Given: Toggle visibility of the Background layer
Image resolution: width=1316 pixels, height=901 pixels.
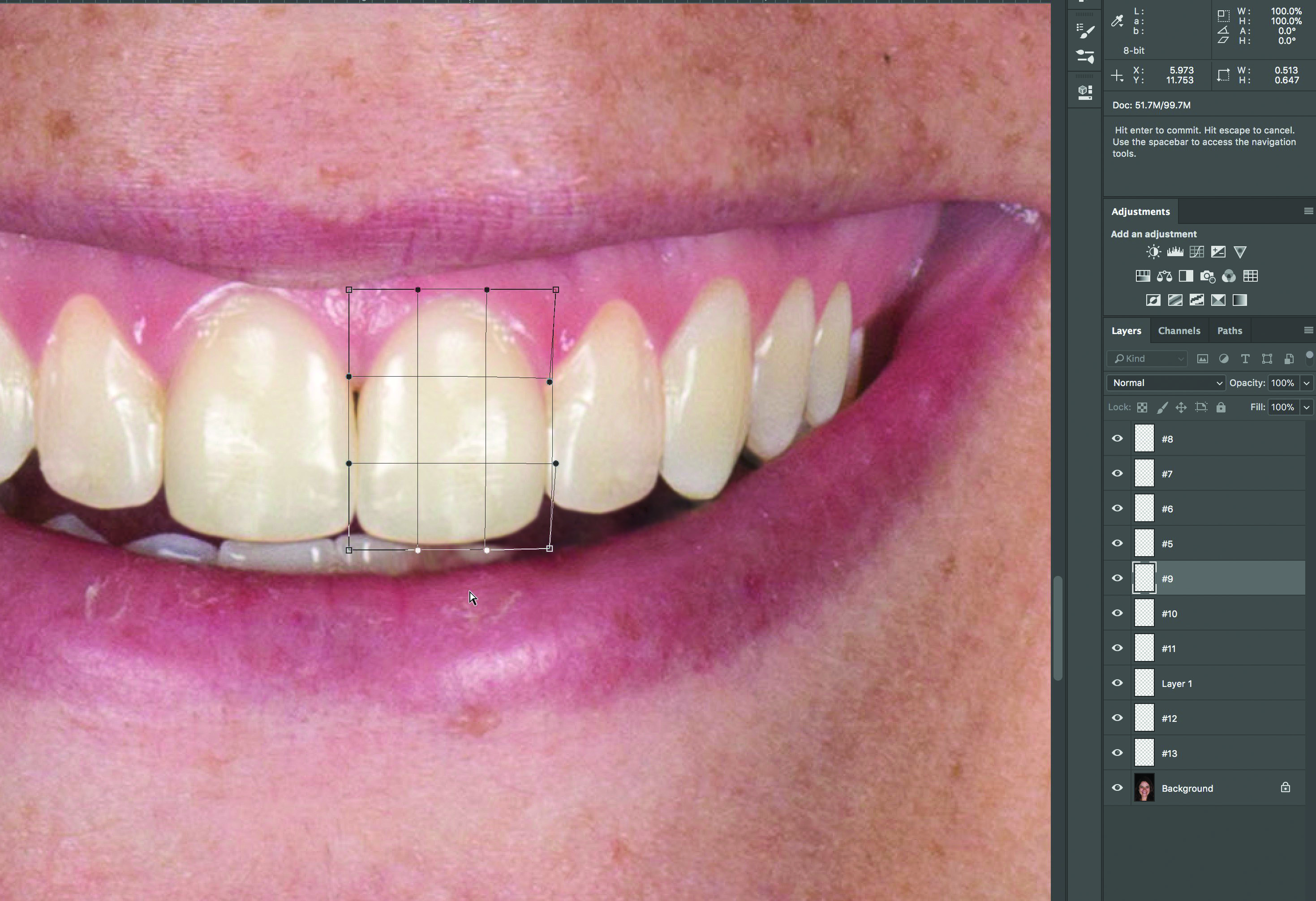Looking at the screenshot, I should pyautogui.click(x=1117, y=788).
